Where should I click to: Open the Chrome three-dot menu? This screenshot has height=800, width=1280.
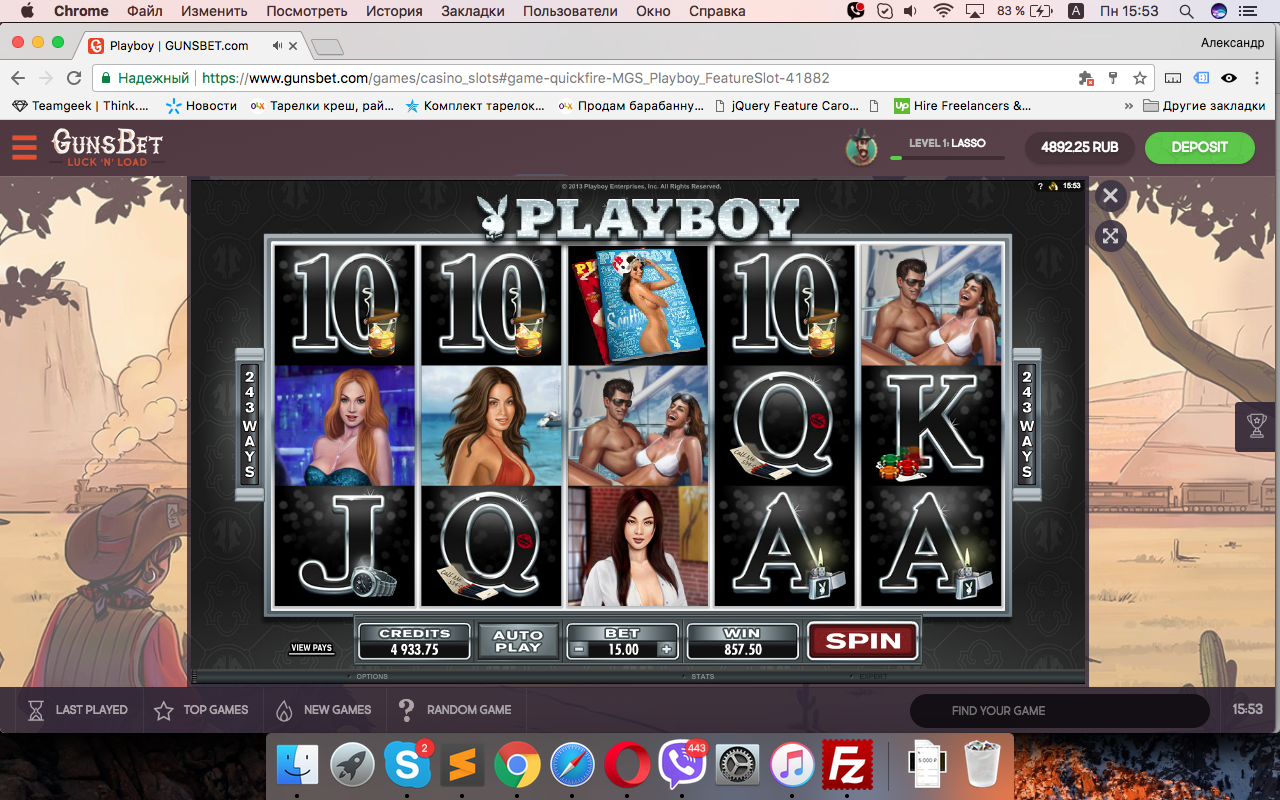[x=1259, y=78]
